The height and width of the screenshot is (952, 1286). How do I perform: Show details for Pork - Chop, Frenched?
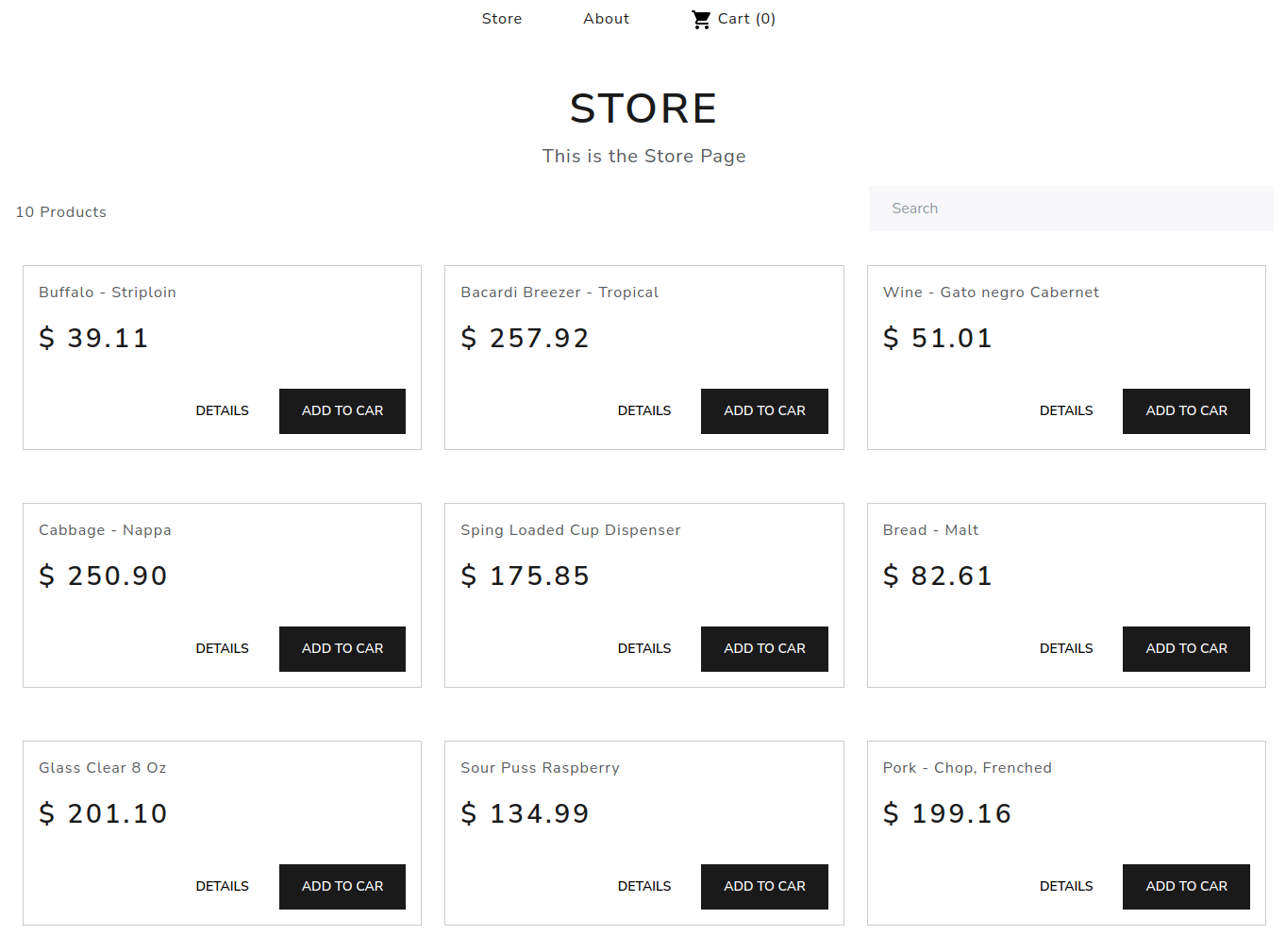[1066, 887]
